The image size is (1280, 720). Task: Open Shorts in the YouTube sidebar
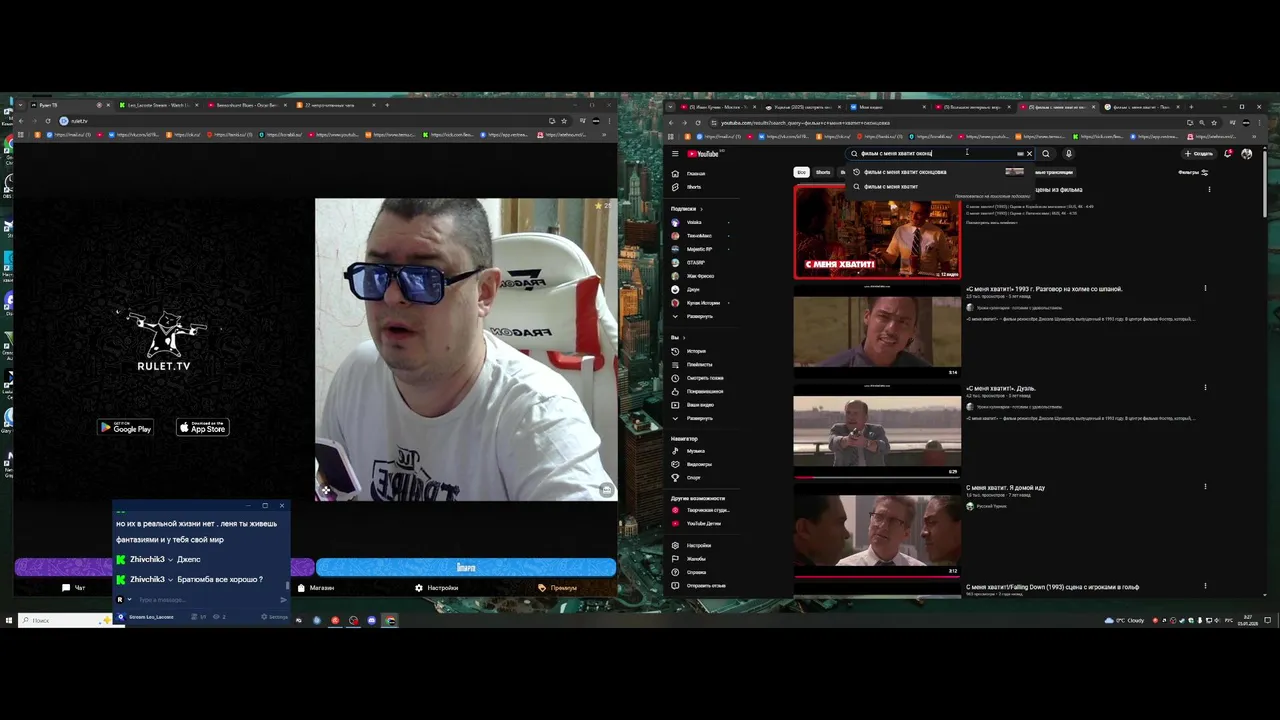pyautogui.click(x=696, y=187)
